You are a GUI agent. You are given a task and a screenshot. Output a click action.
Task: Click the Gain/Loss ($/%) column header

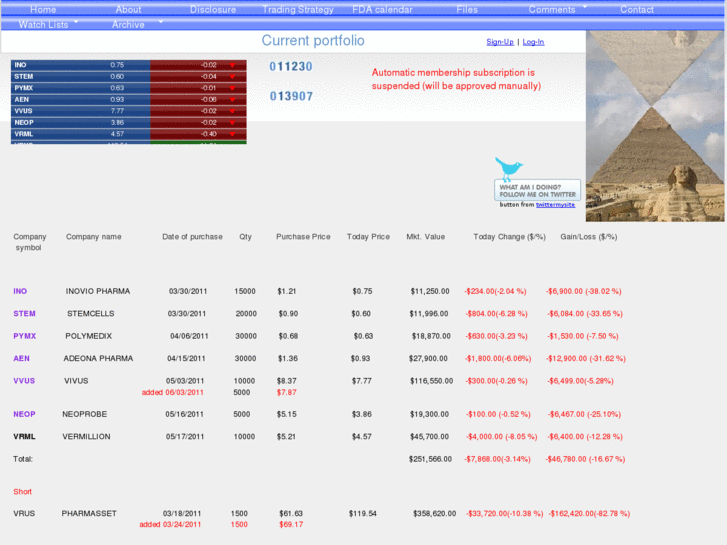[x=589, y=237]
